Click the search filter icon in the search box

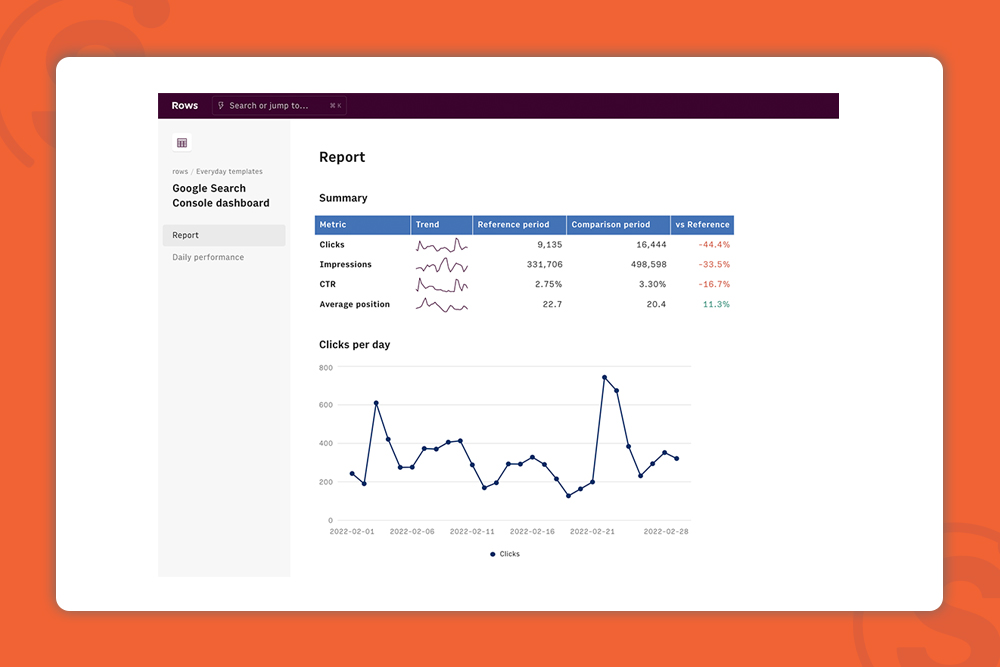(x=221, y=106)
